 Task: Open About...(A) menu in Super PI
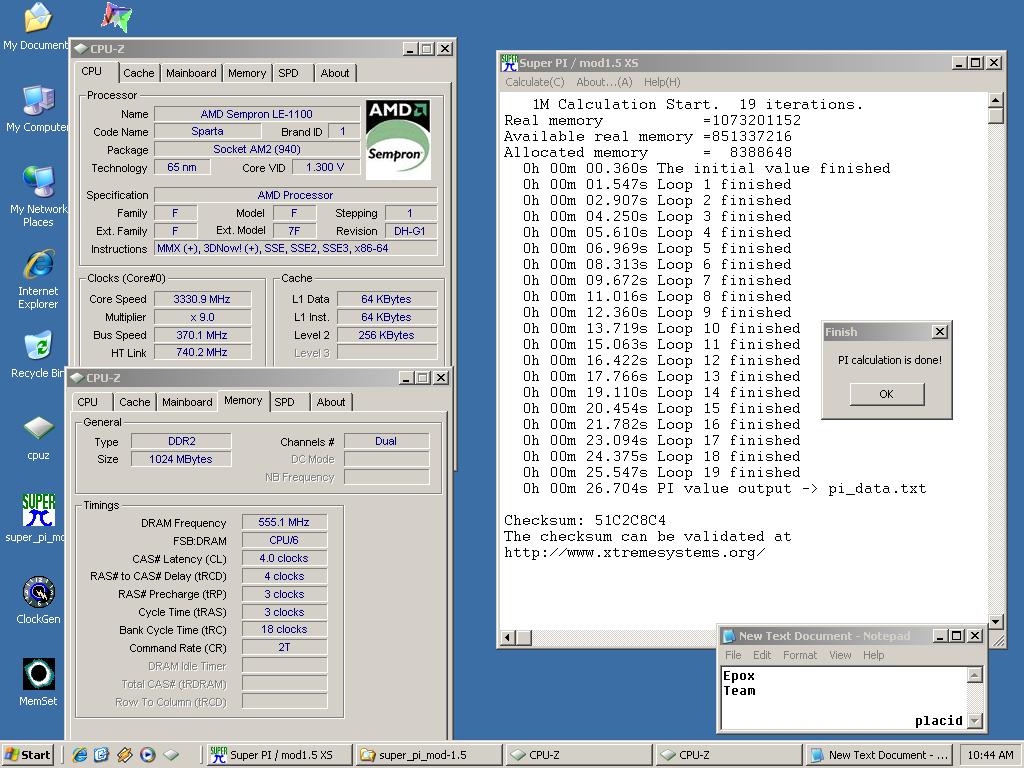tap(604, 82)
